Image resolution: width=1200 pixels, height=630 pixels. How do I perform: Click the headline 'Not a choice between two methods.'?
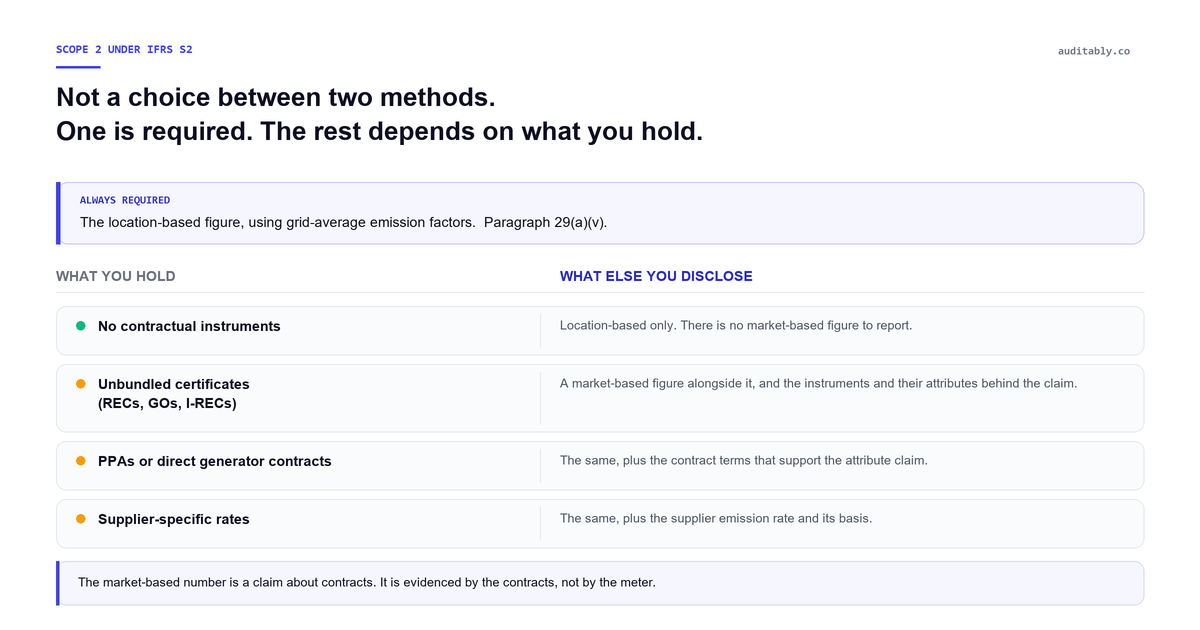pos(276,98)
